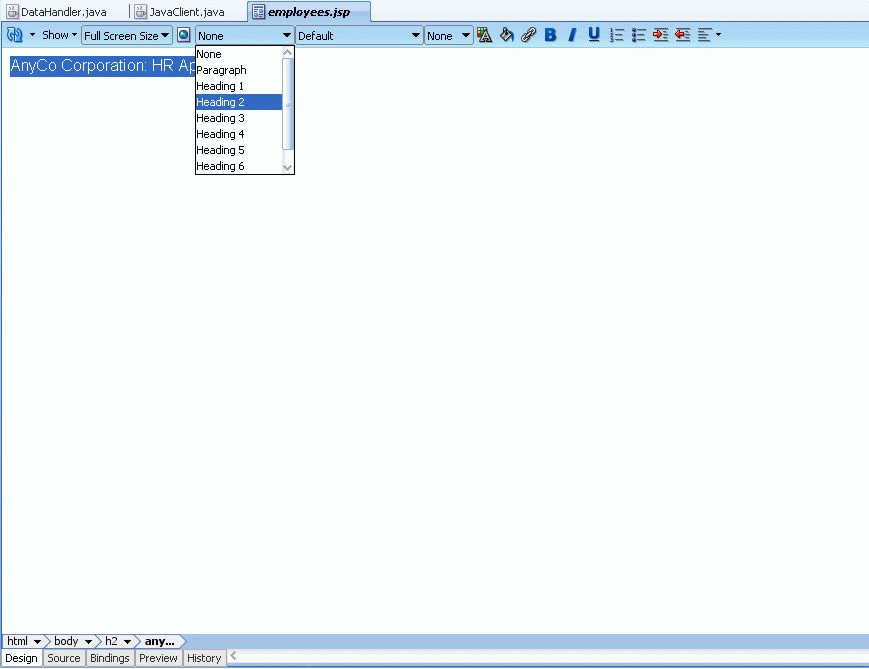Switch to the Source tab

tap(64, 658)
